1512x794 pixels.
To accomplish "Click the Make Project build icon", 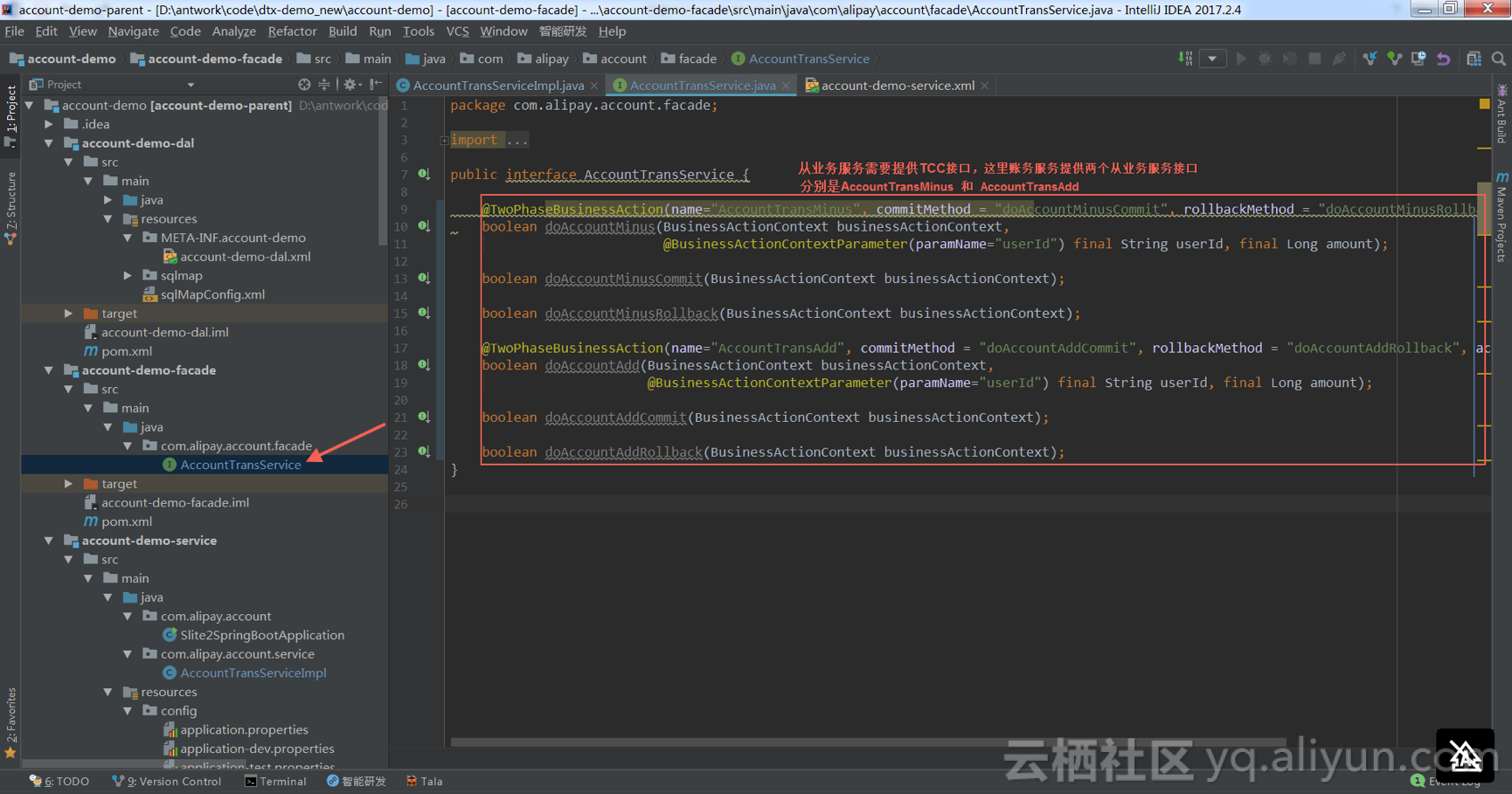I will tap(1185, 59).
